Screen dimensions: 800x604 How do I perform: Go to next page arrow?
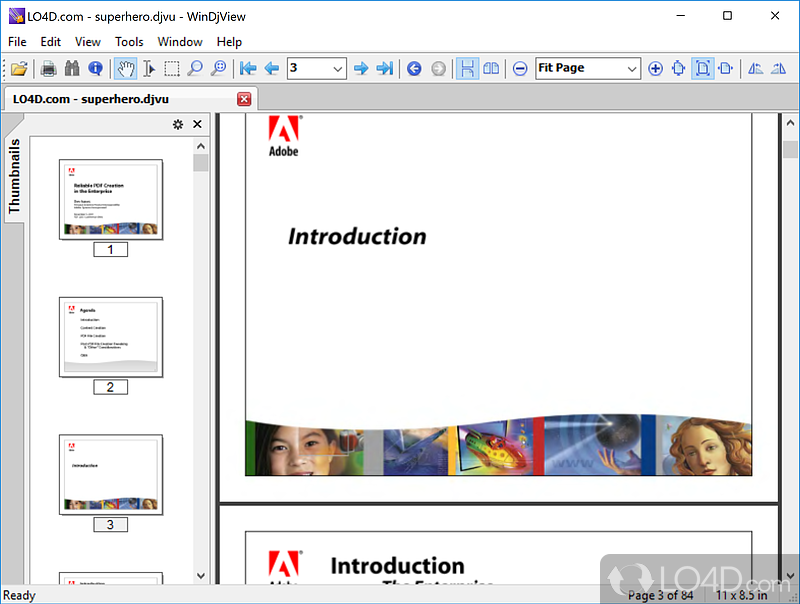click(x=361, y=68)
